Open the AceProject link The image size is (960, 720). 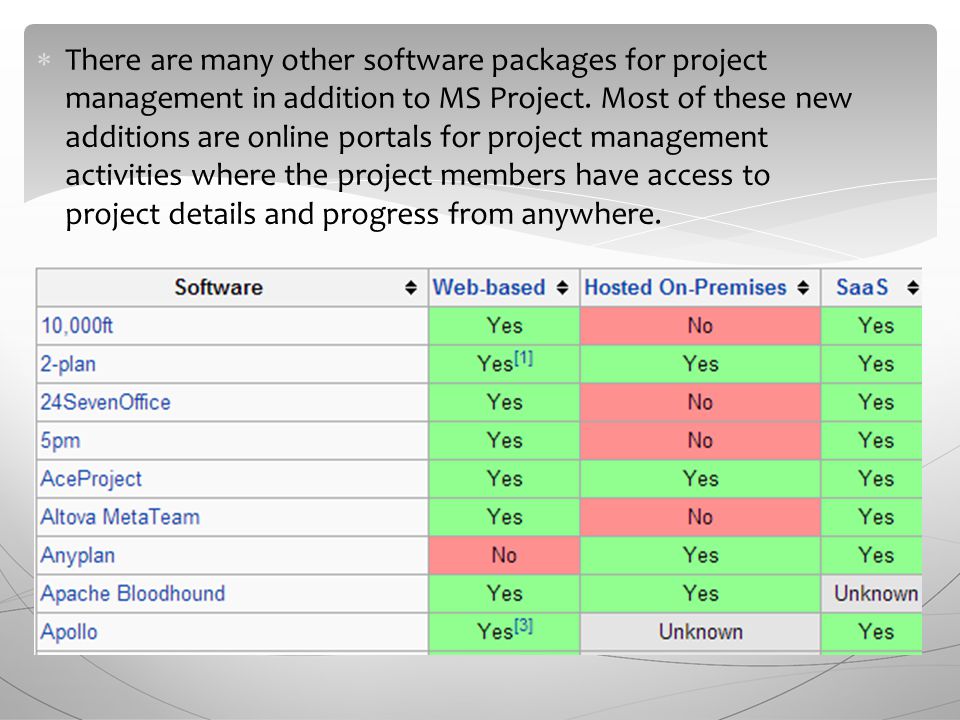[91, 479]
